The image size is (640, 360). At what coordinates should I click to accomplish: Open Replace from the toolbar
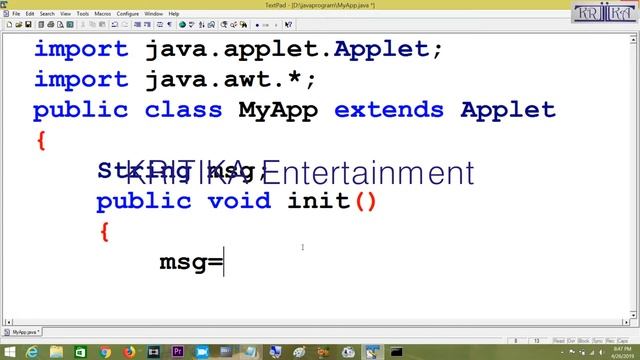click(x=233, y=24)
